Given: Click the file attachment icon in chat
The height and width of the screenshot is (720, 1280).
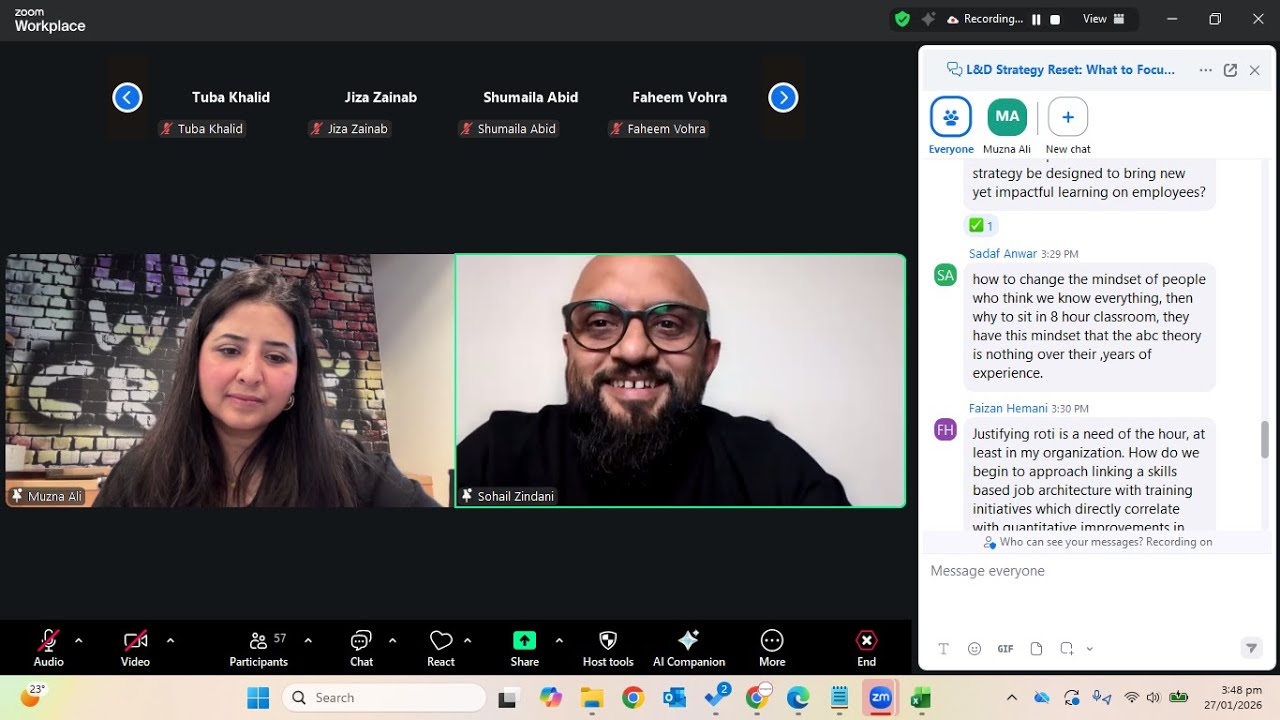Looking at the screenshot, I should [x=1036, y=649].
